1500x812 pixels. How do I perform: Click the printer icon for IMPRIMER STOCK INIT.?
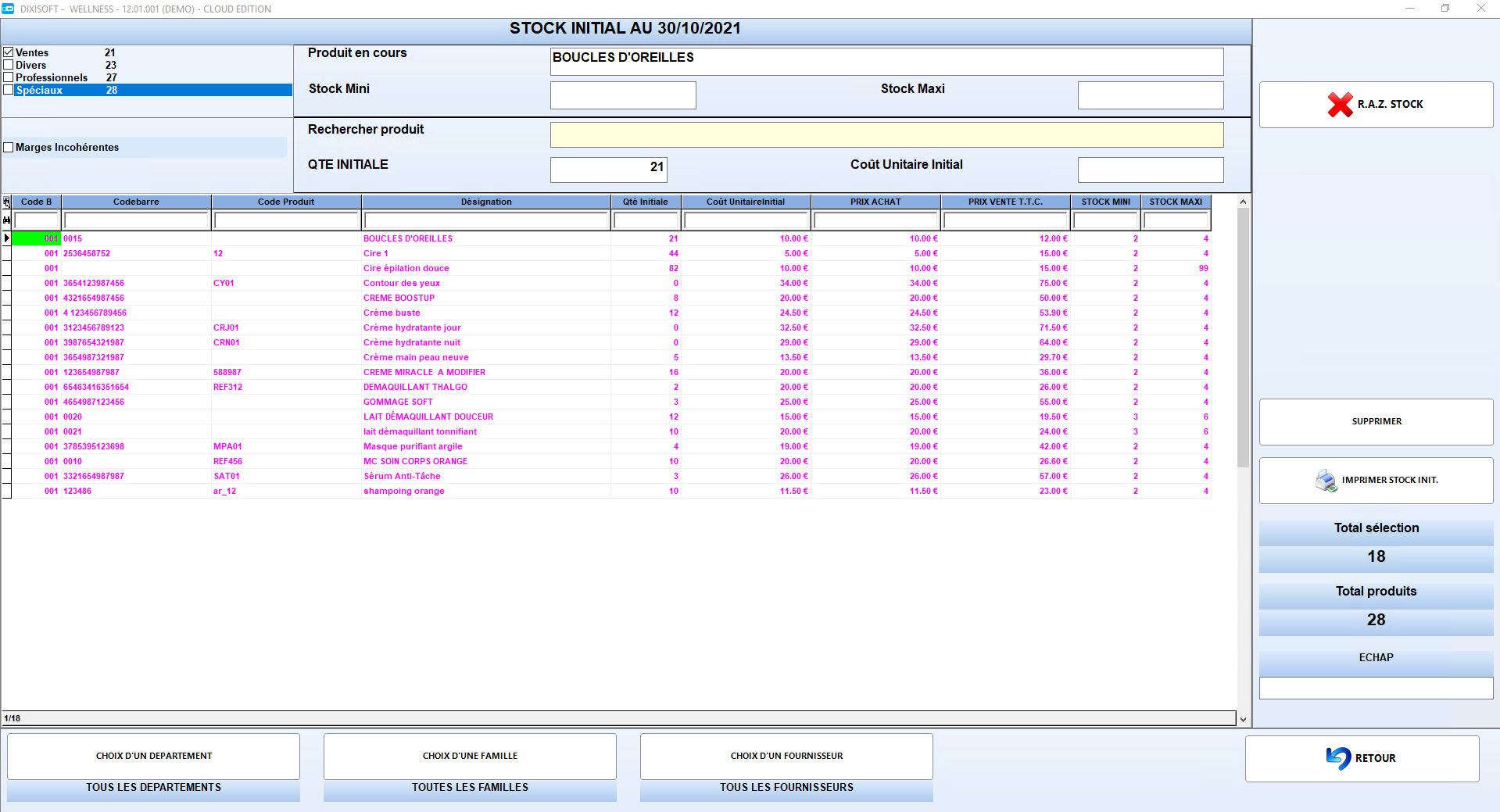coord(1326,480)
